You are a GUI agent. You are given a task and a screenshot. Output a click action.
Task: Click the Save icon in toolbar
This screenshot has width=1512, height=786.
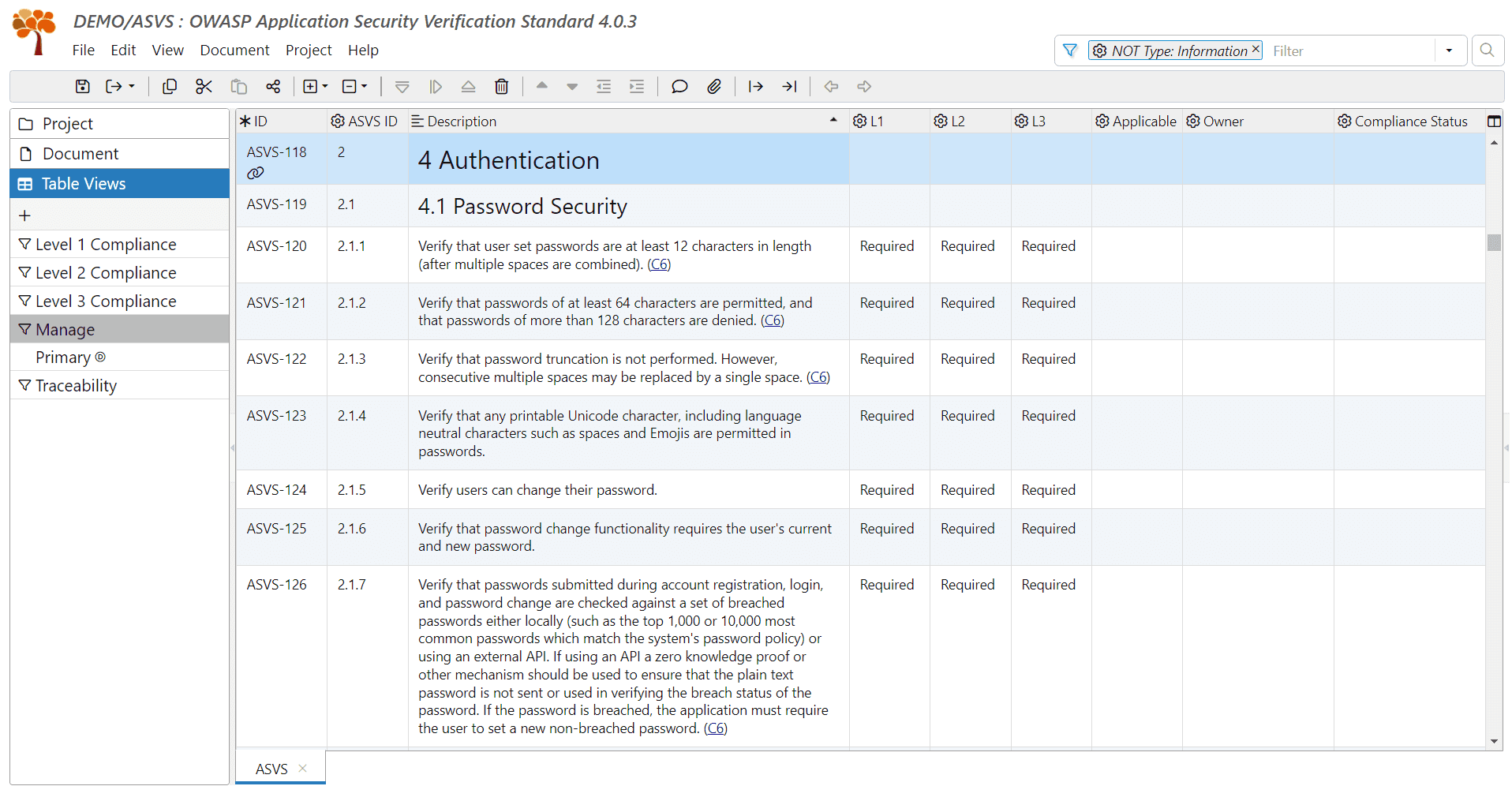[x=82, y=87]
